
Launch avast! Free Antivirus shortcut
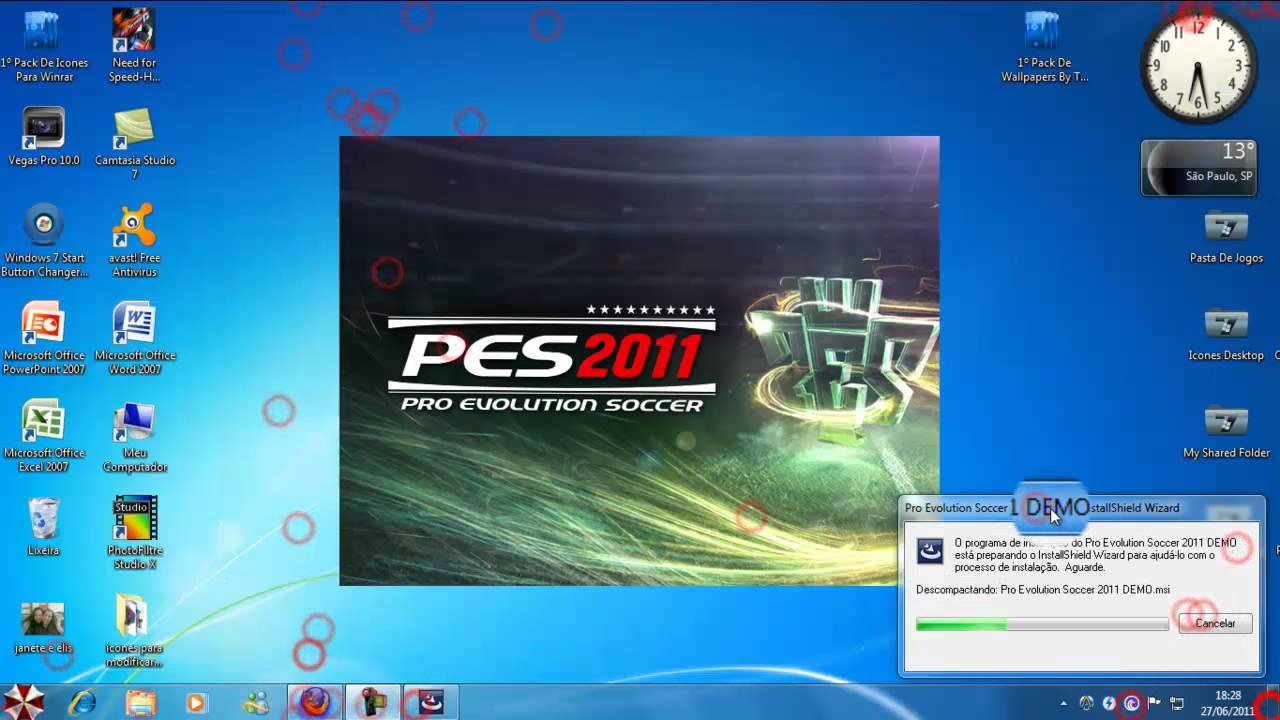click(x=134, y=241)
